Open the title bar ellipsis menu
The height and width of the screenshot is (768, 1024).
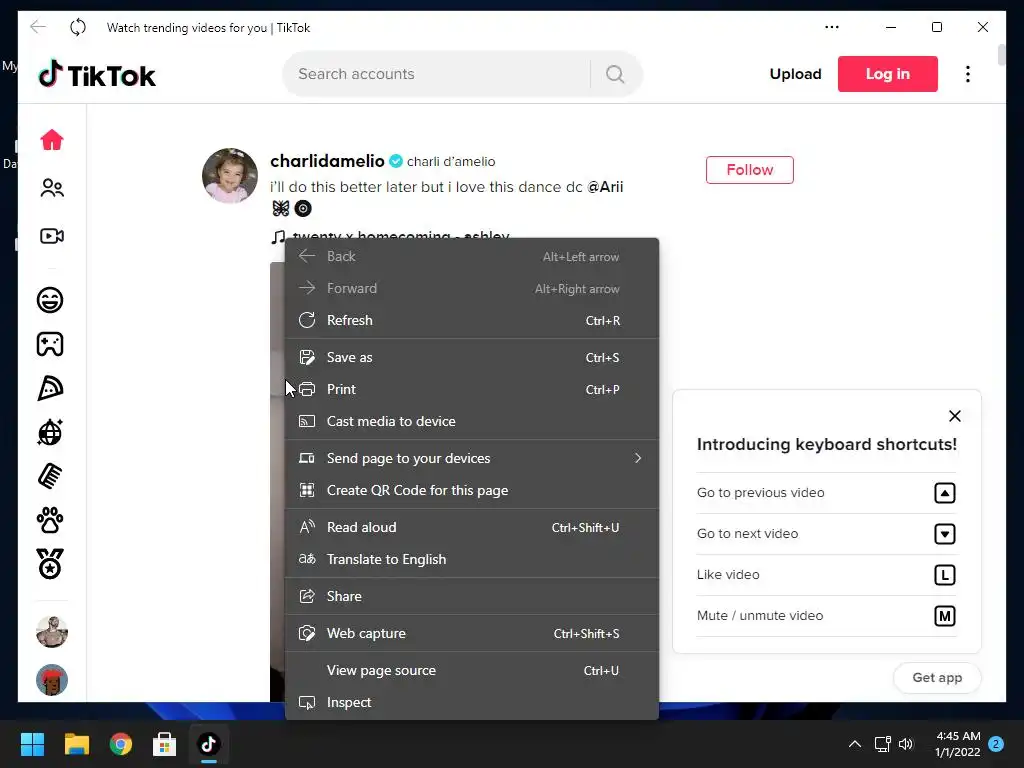pos(832,27)
